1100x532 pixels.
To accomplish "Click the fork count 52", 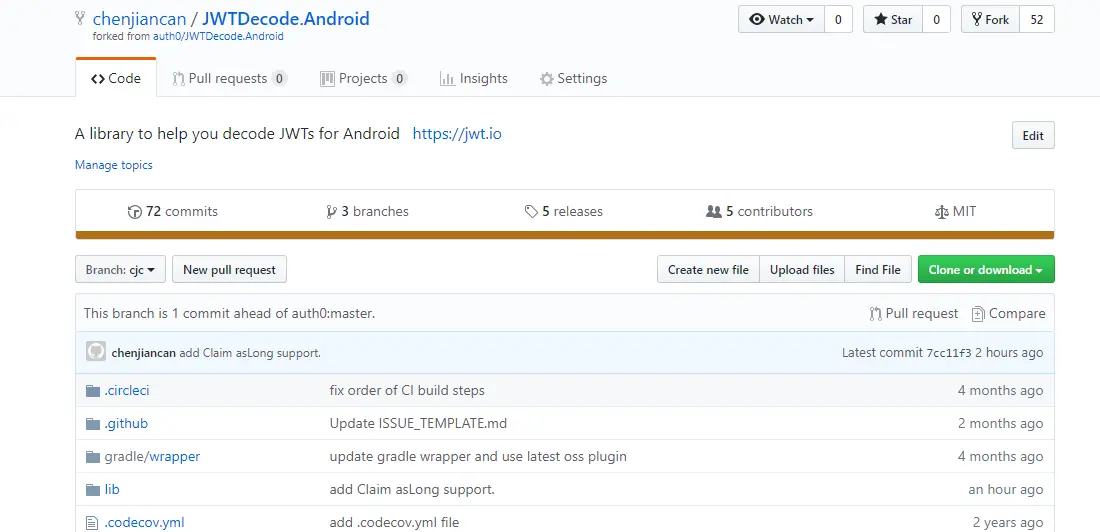I will pos(1037,20).
